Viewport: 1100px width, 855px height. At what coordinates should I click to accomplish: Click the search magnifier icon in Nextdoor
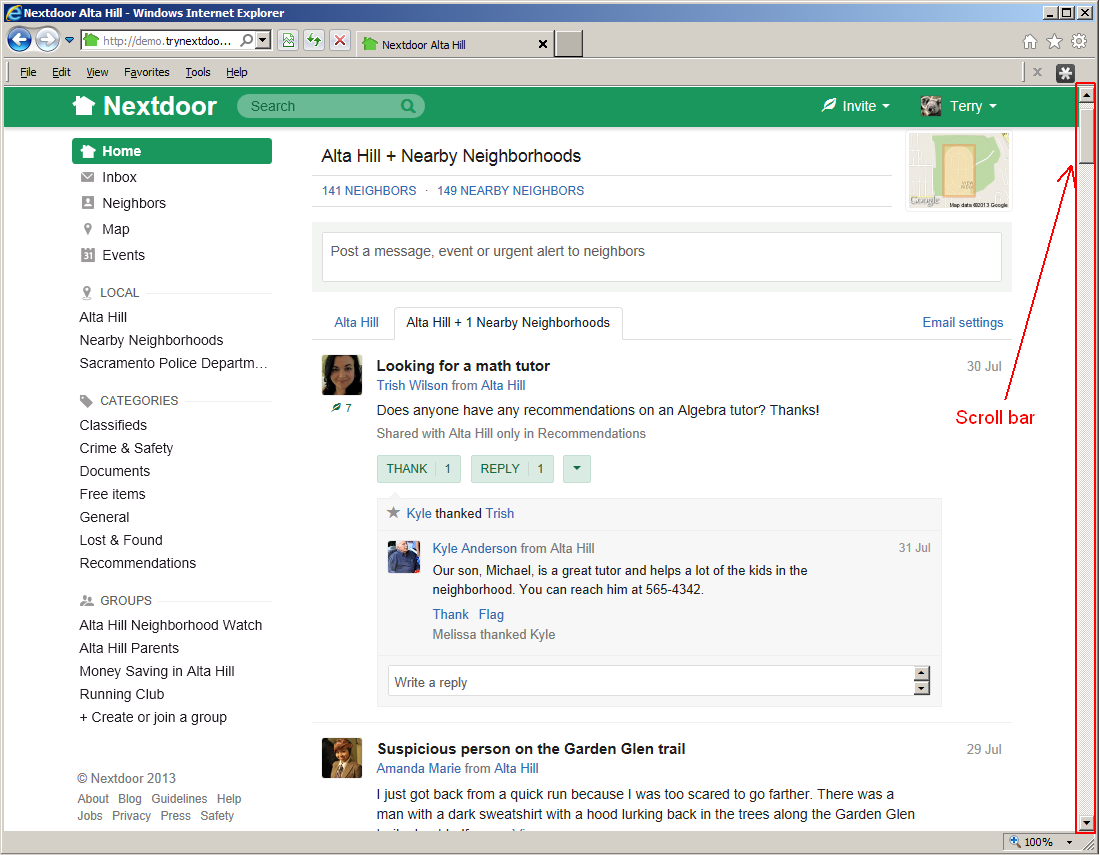click(408, 106)
